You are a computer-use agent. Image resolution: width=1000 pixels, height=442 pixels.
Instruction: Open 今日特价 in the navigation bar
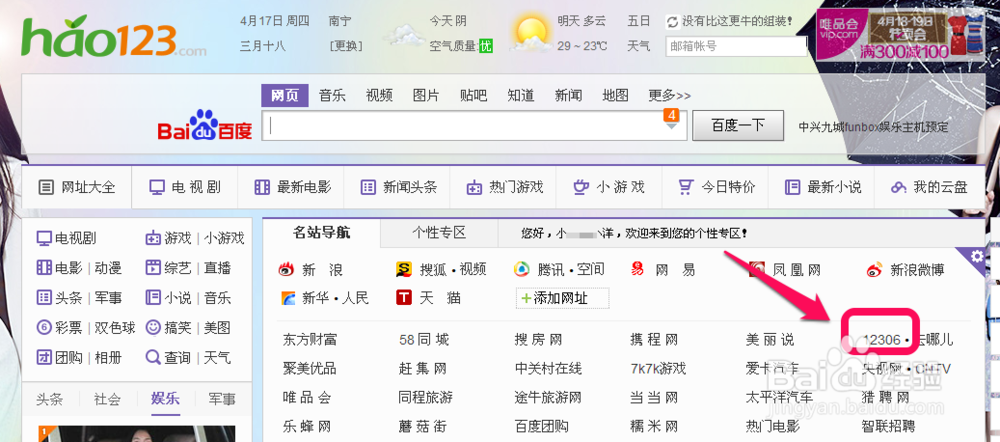point(716,187)
